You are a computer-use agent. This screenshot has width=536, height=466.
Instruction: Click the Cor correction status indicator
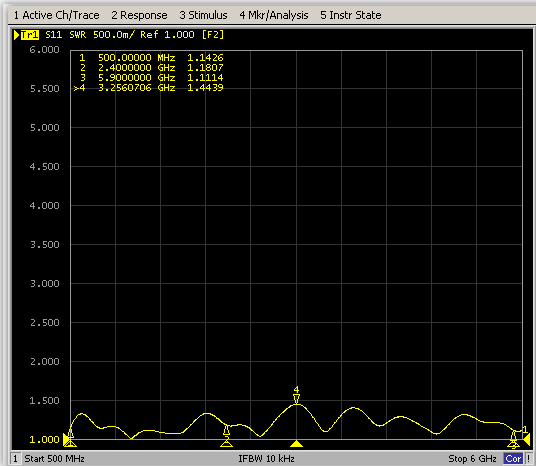click(x=513, y=458)
